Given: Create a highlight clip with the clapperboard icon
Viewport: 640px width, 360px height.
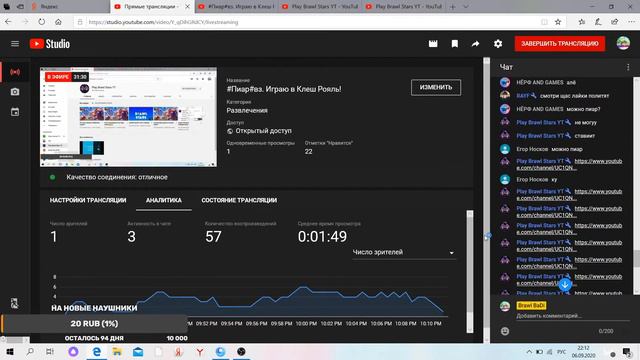Looking at the screenshot, I should [x=433, y=44].
